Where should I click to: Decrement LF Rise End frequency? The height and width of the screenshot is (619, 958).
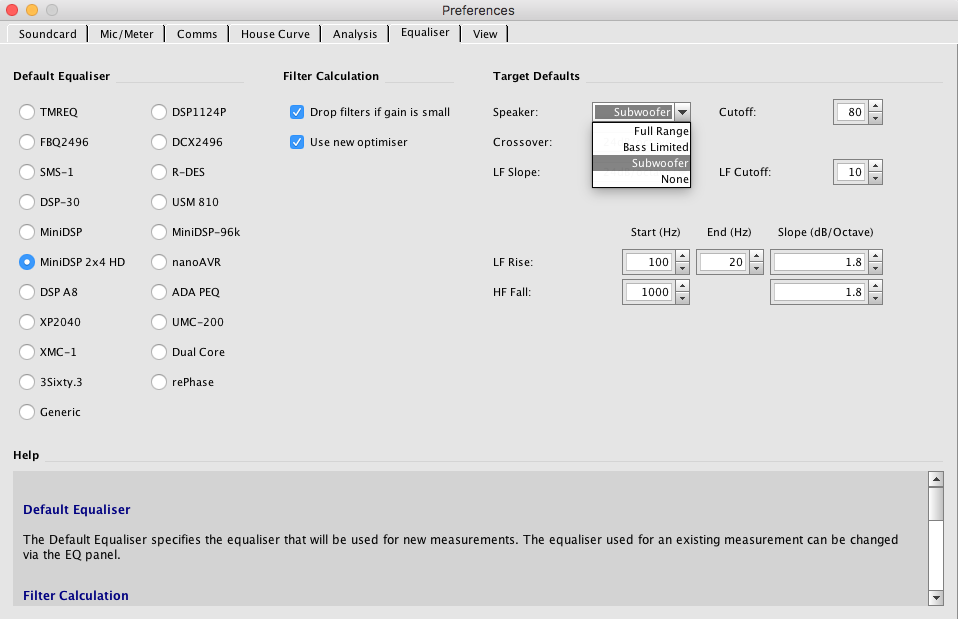click(757, 268)
